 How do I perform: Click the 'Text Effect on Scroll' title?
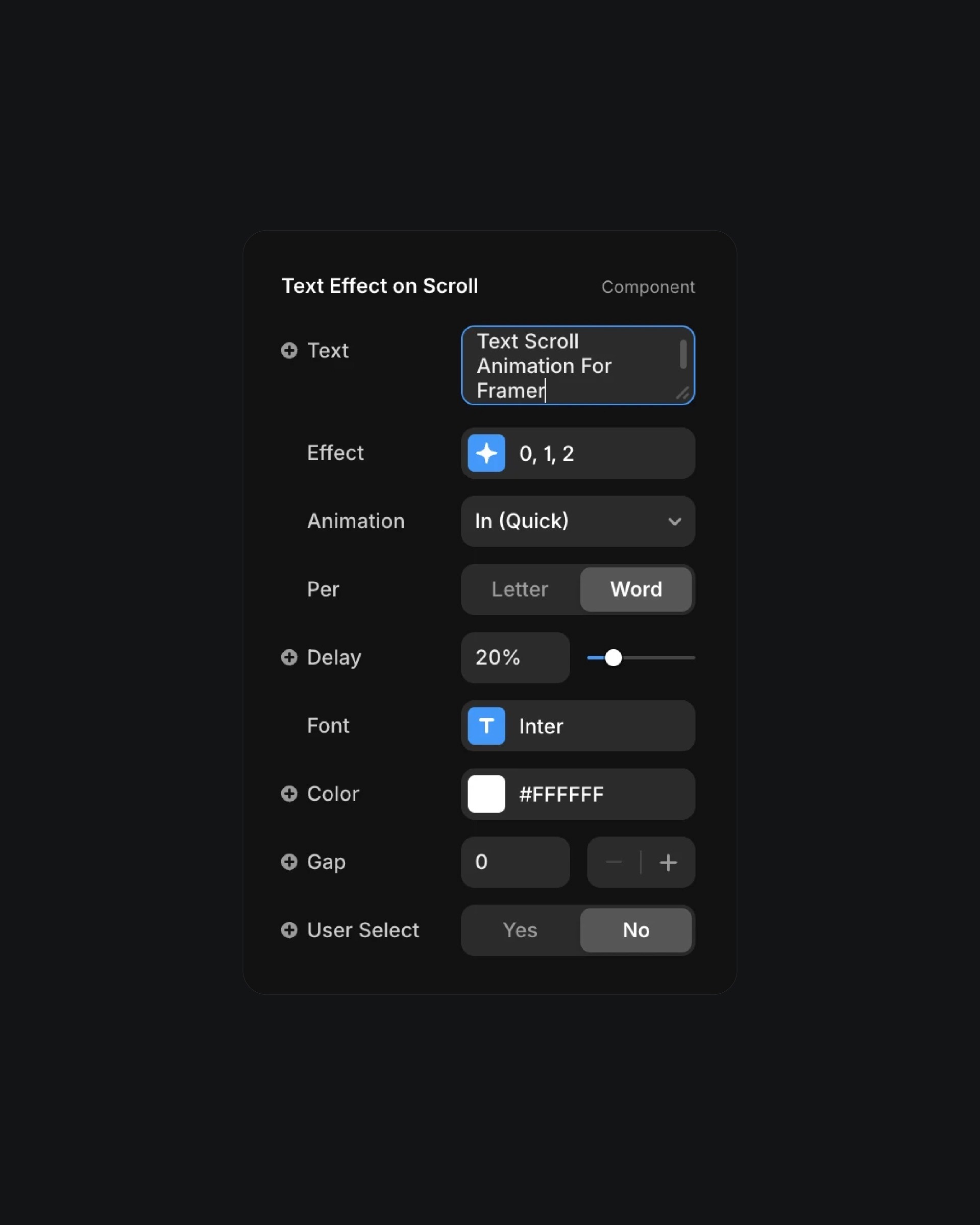click(x=380, y=286)
